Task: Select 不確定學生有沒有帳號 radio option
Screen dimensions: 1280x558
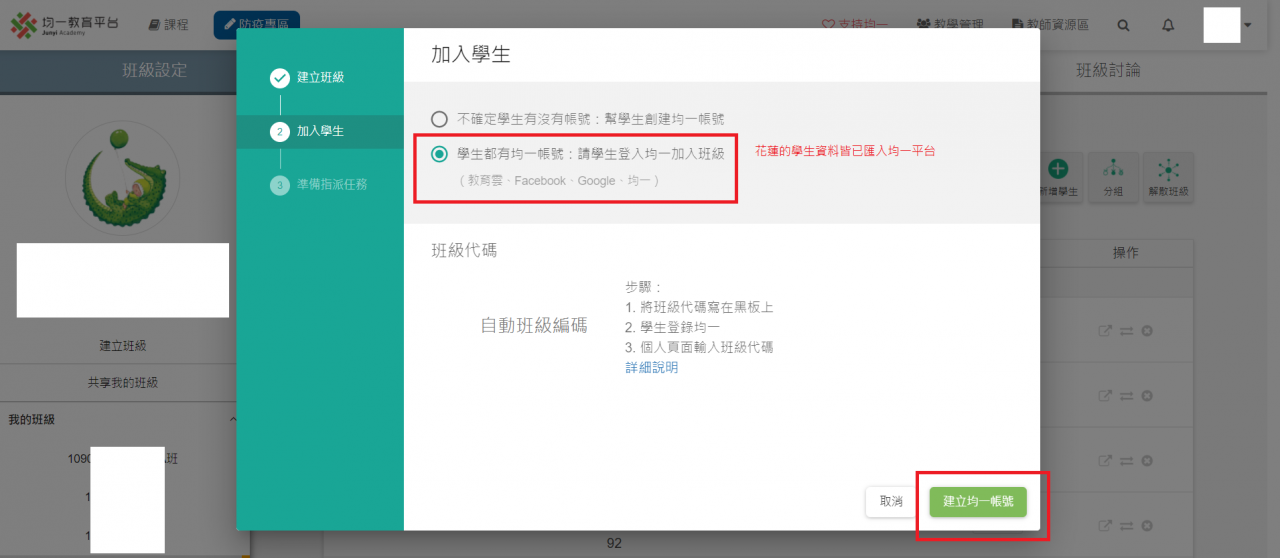Action: pos(439,118)
